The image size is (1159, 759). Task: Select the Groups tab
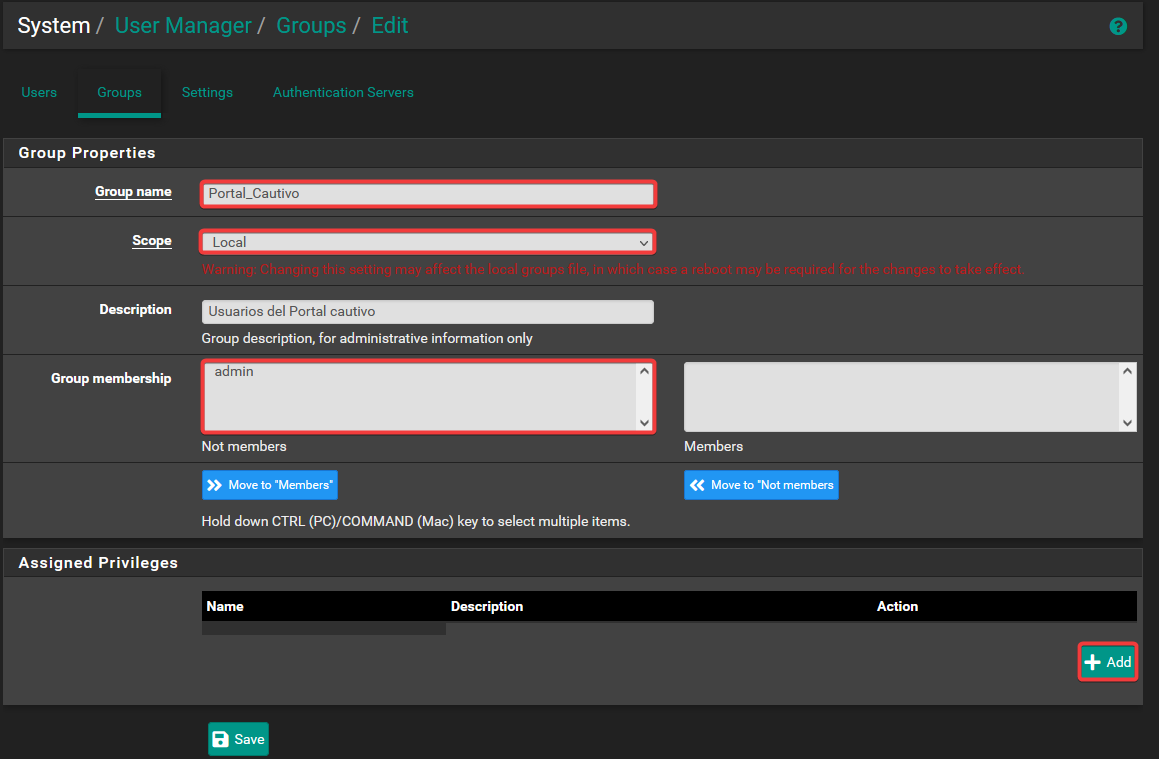pos(119,92)
